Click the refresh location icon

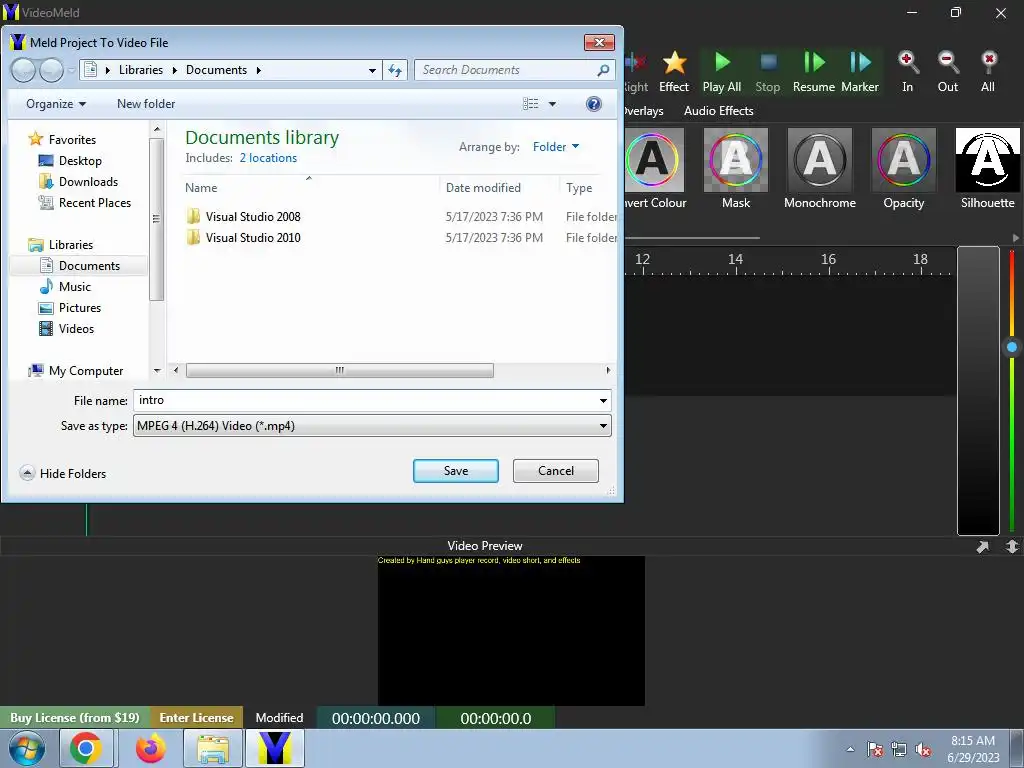point(395,70)
